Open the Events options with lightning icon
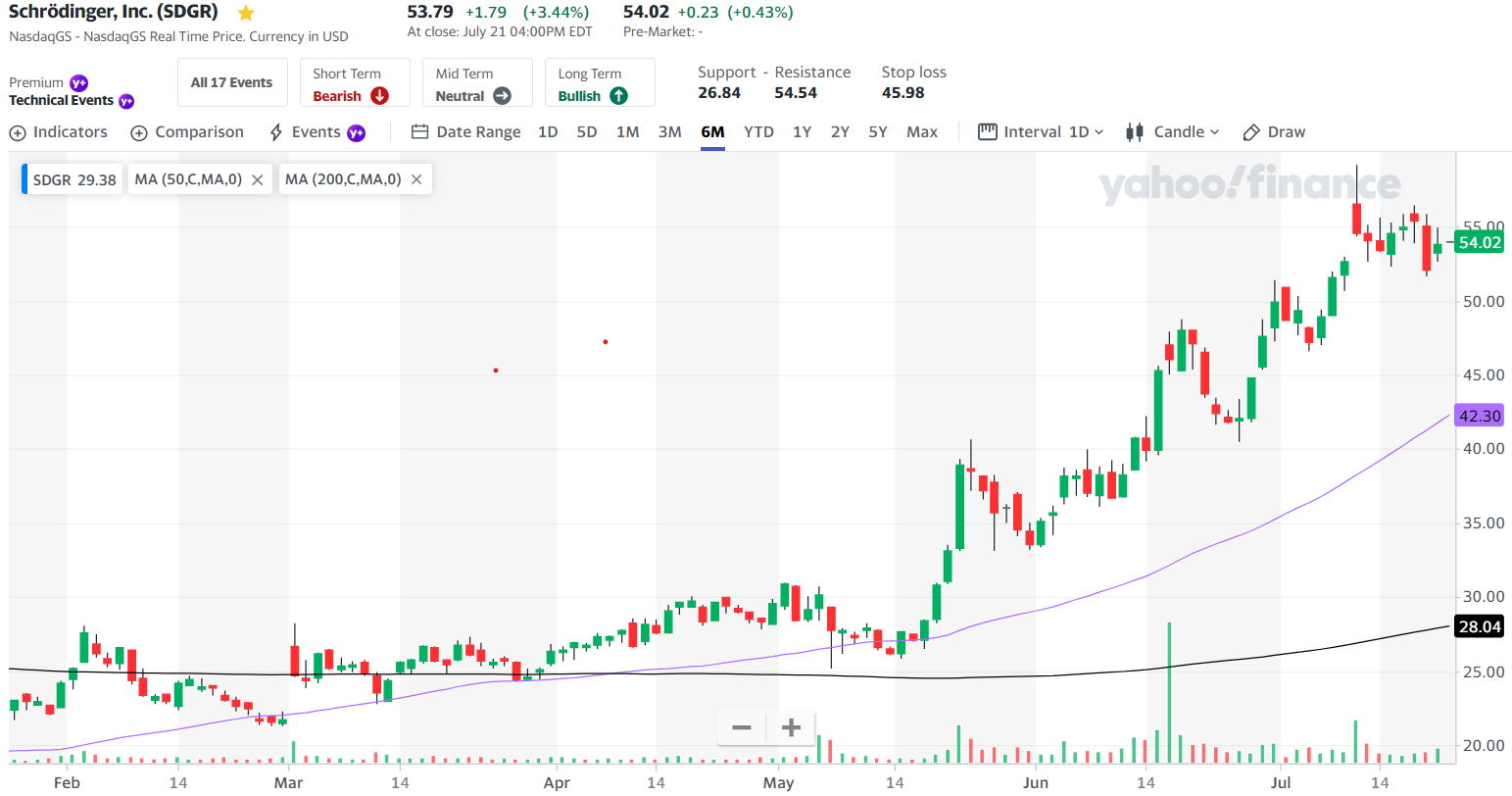Image resolution: width=1512 pixels, height=796 pixels. [317, 132]
